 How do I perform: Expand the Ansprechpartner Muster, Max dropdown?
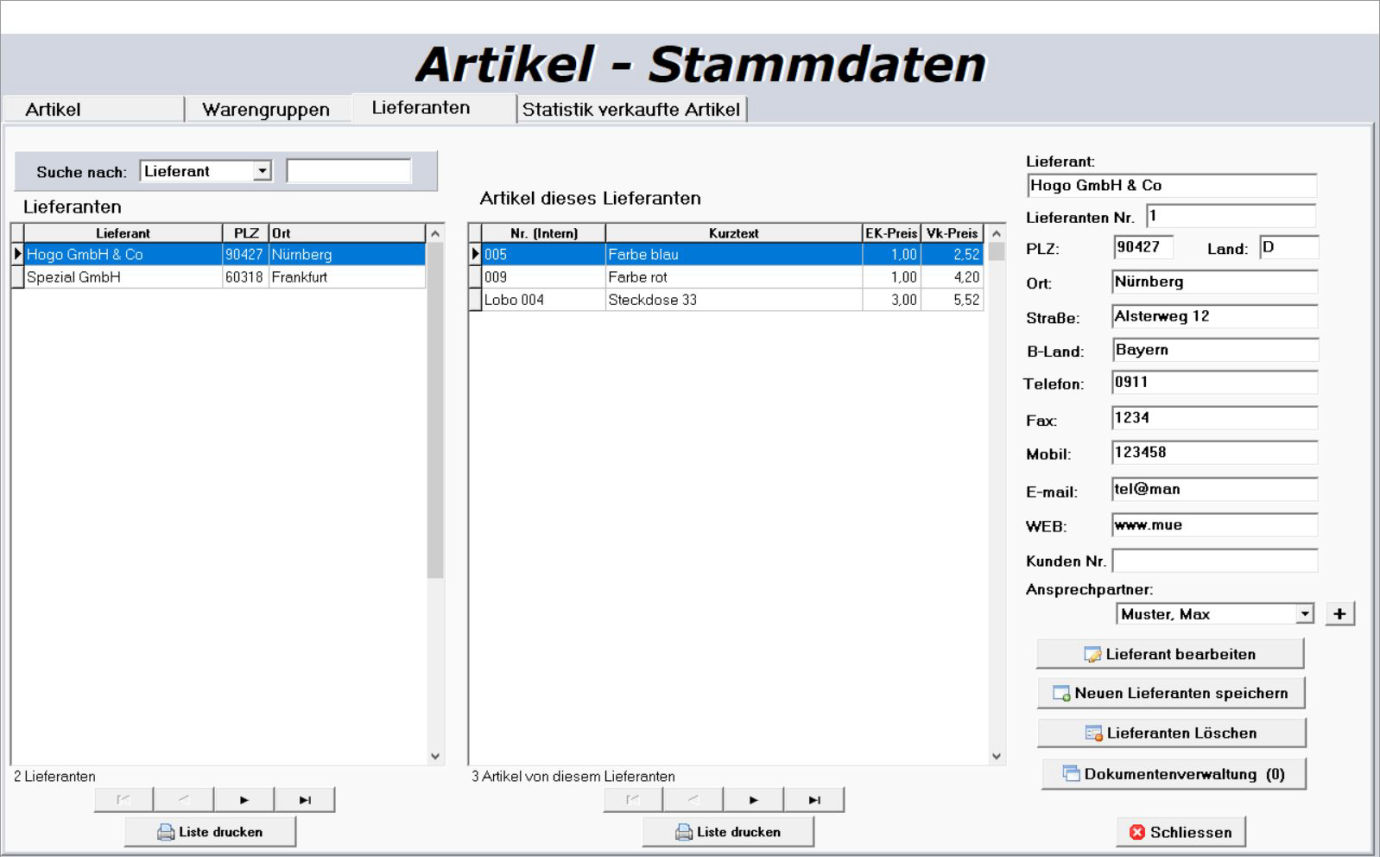point(1304,614)
